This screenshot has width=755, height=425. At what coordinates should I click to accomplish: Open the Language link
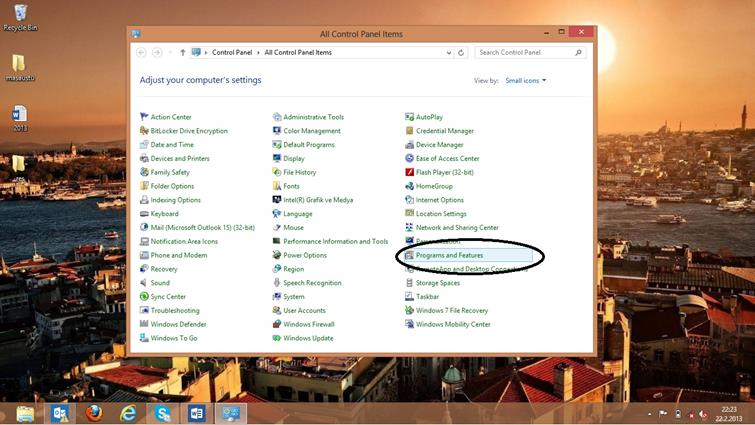pyautogui.click(x=298, y=214)
